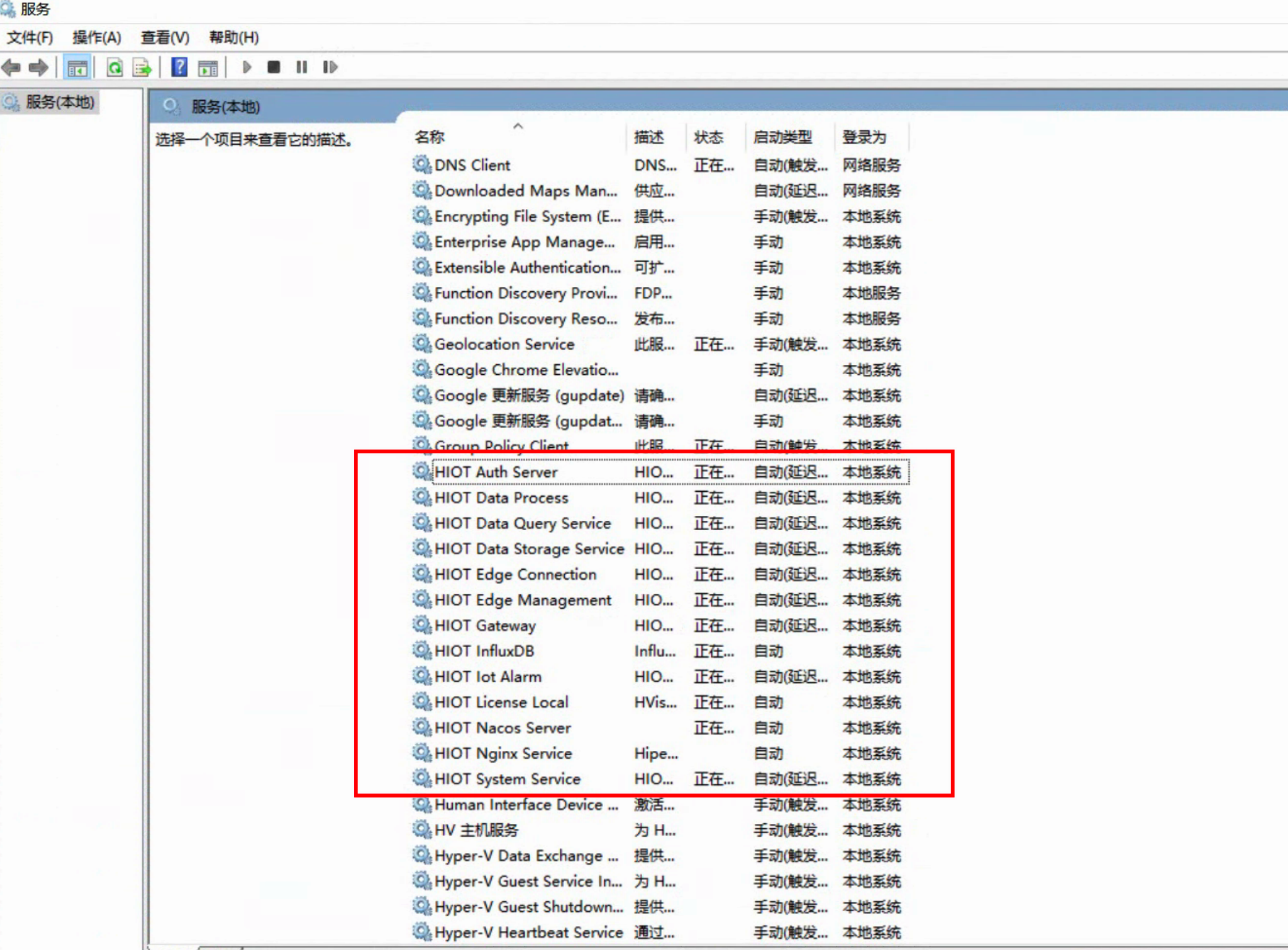Select HIOT Data Query Service row
Image resolution: width=1288 pixels, height=950 pixels.
[x=659, y=523]
